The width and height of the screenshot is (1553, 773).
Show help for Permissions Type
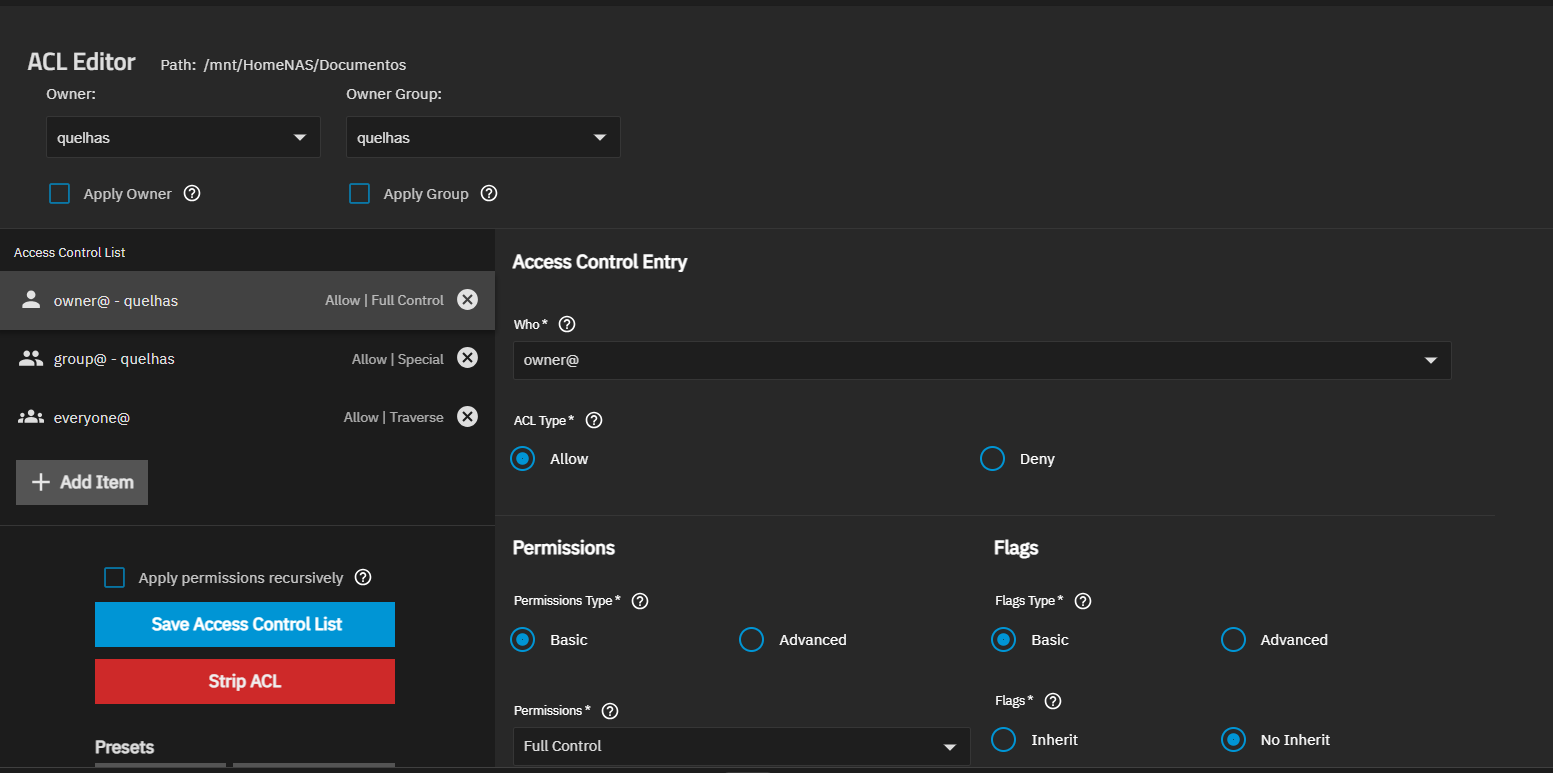[x=640, y=602]
